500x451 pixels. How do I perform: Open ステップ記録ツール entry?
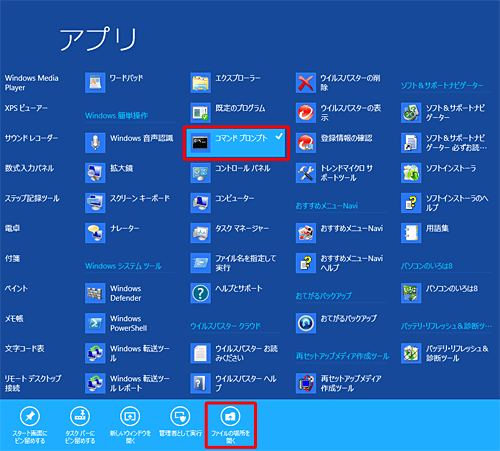[x=32, y=198]
